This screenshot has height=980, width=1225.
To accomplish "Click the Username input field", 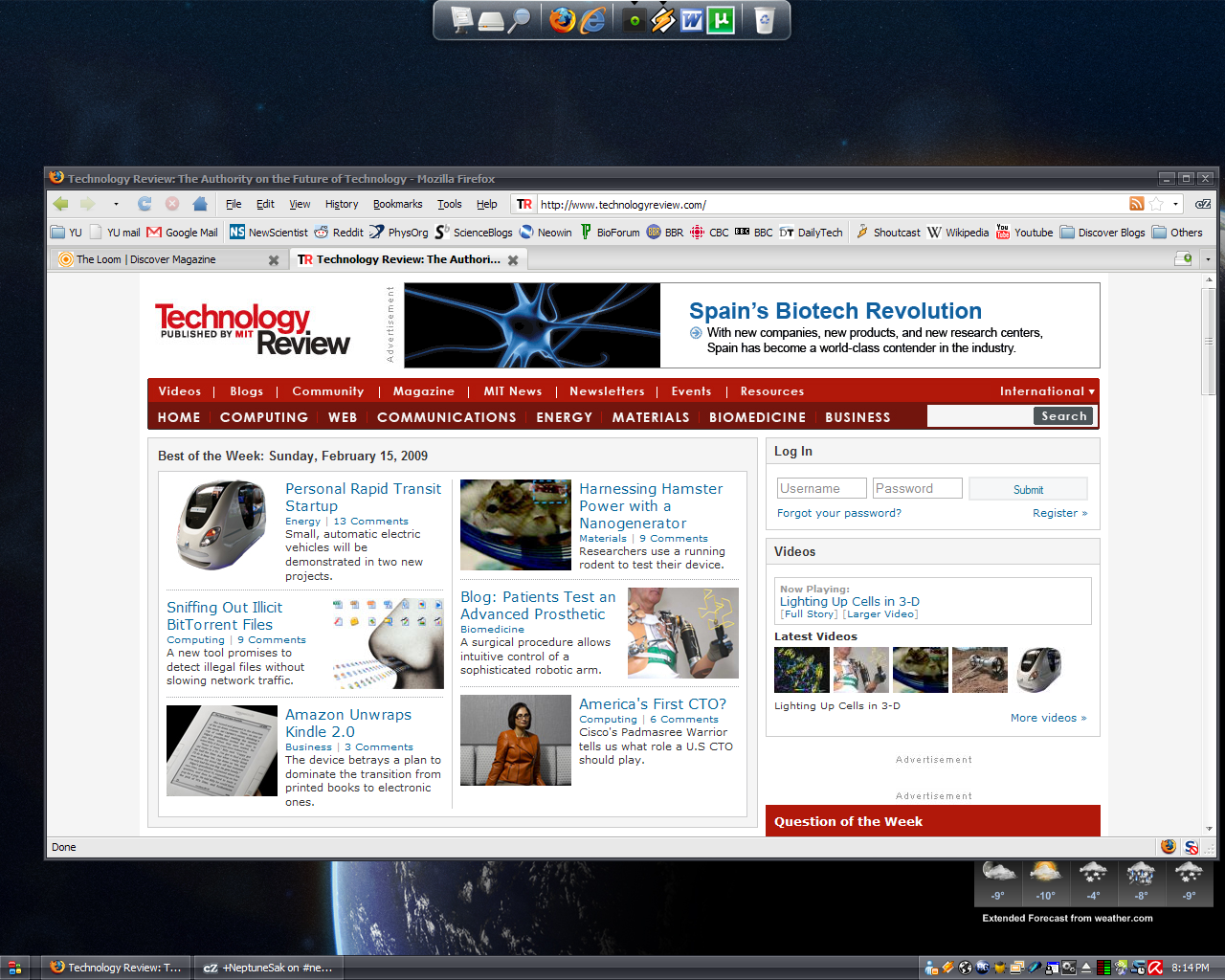I will 821,488.
